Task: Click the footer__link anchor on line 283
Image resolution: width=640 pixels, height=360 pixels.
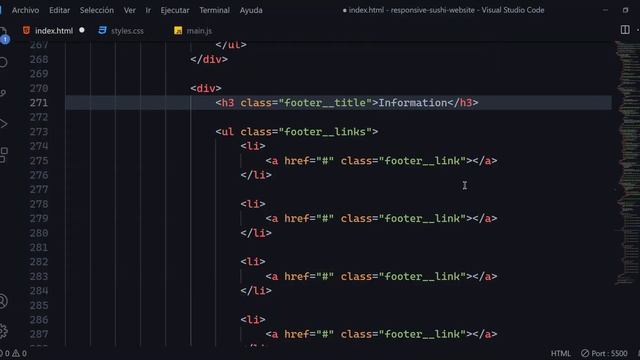Action: 381,276
